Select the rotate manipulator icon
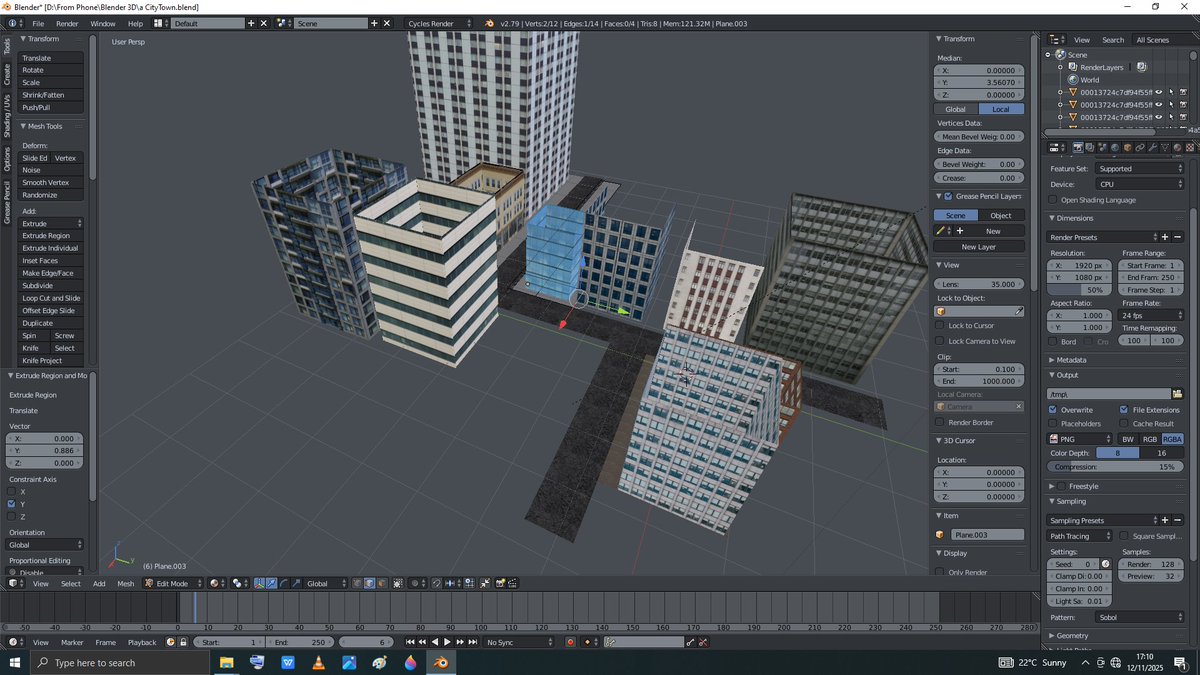The height and width of the screenshot is (675, 1200). click(283, 583)
